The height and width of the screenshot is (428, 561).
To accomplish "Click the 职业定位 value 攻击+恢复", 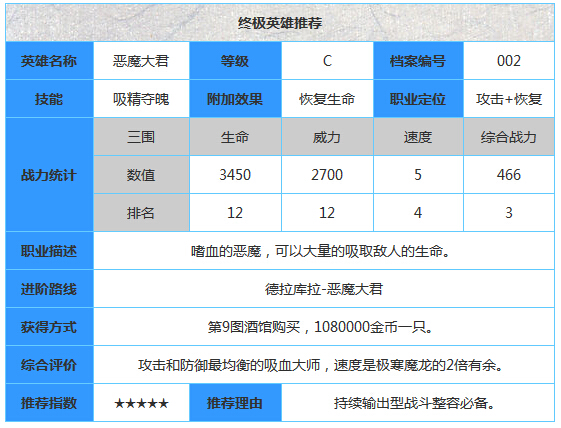I will [508, 99].
